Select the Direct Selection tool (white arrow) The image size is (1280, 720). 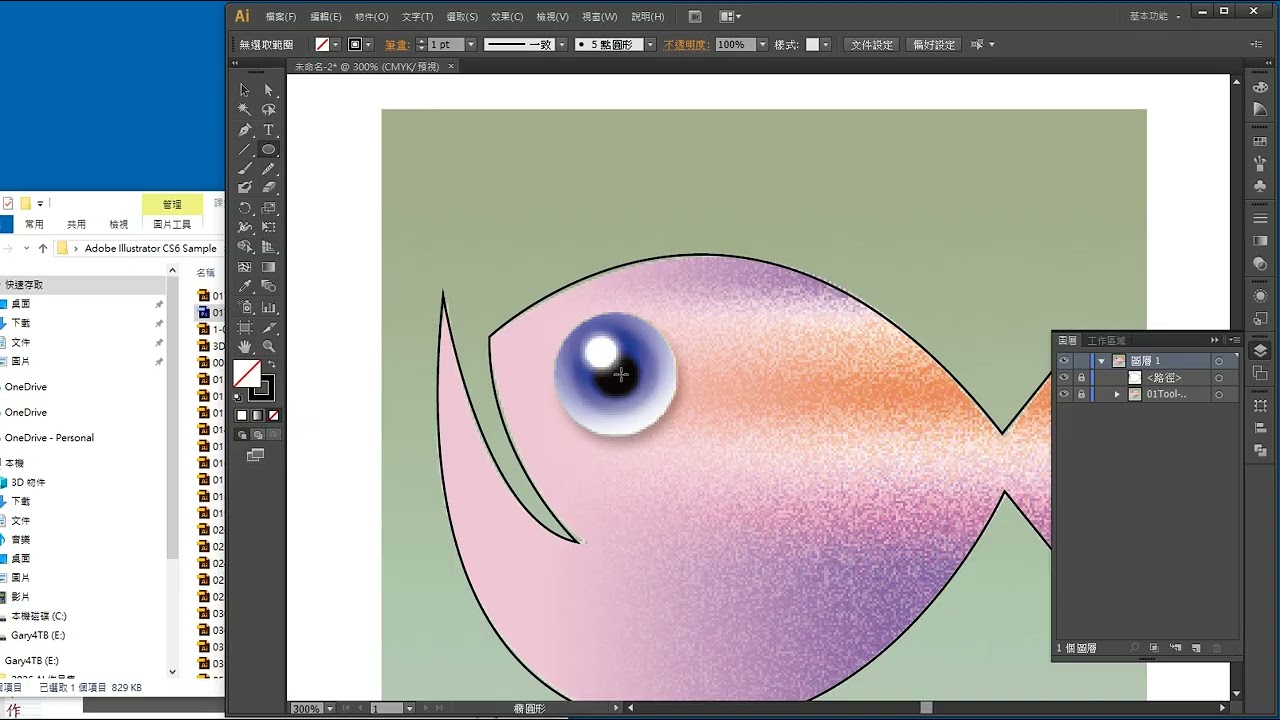pyautogui.click(x=269, y=90)
